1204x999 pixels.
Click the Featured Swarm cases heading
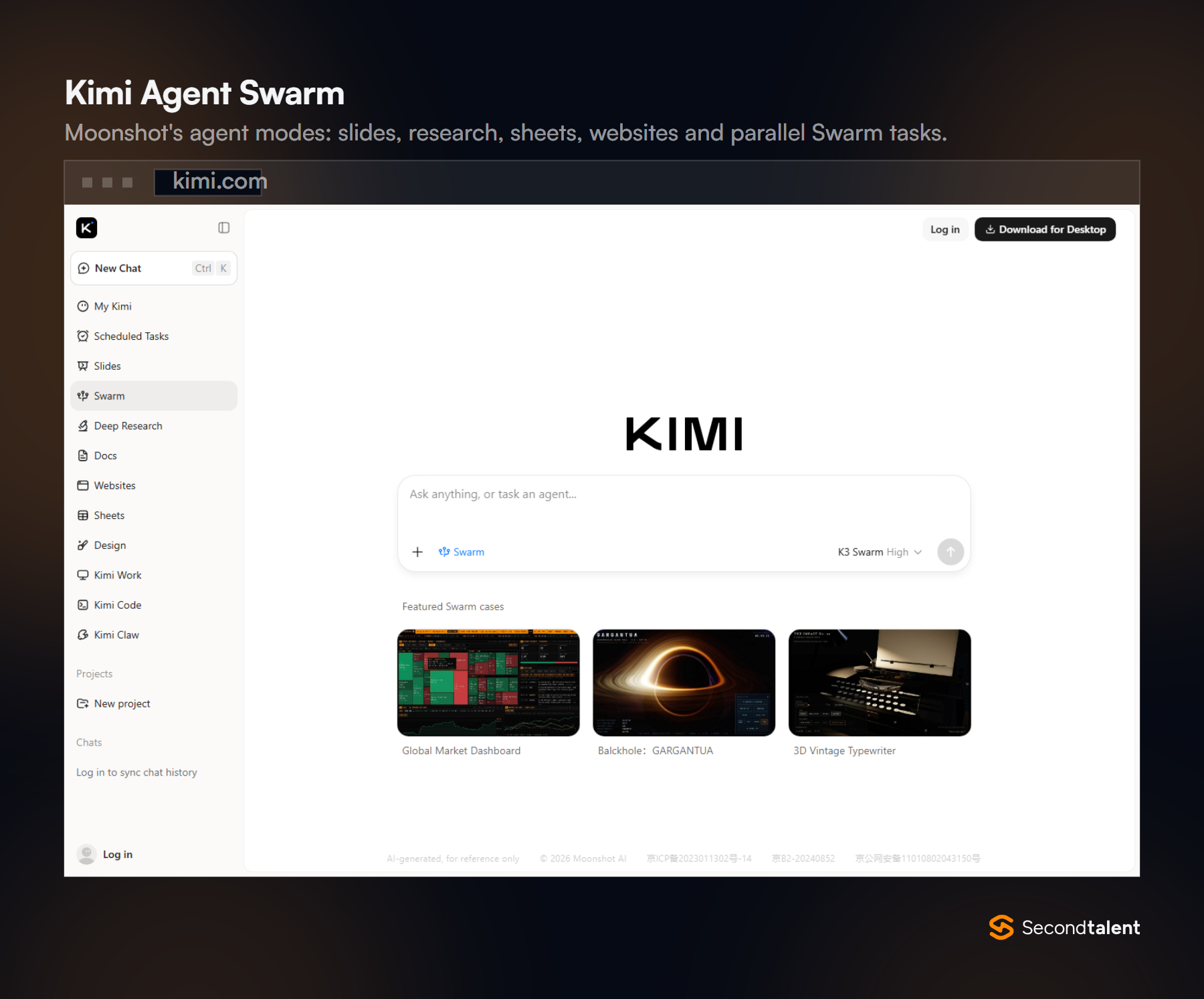click(x=453, y=606)
